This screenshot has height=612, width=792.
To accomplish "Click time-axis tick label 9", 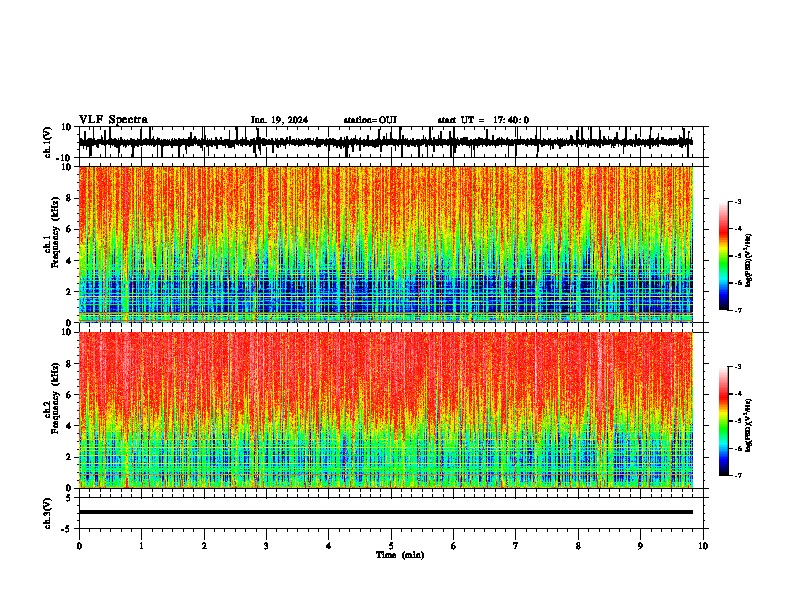I will (x=640, y=546).
